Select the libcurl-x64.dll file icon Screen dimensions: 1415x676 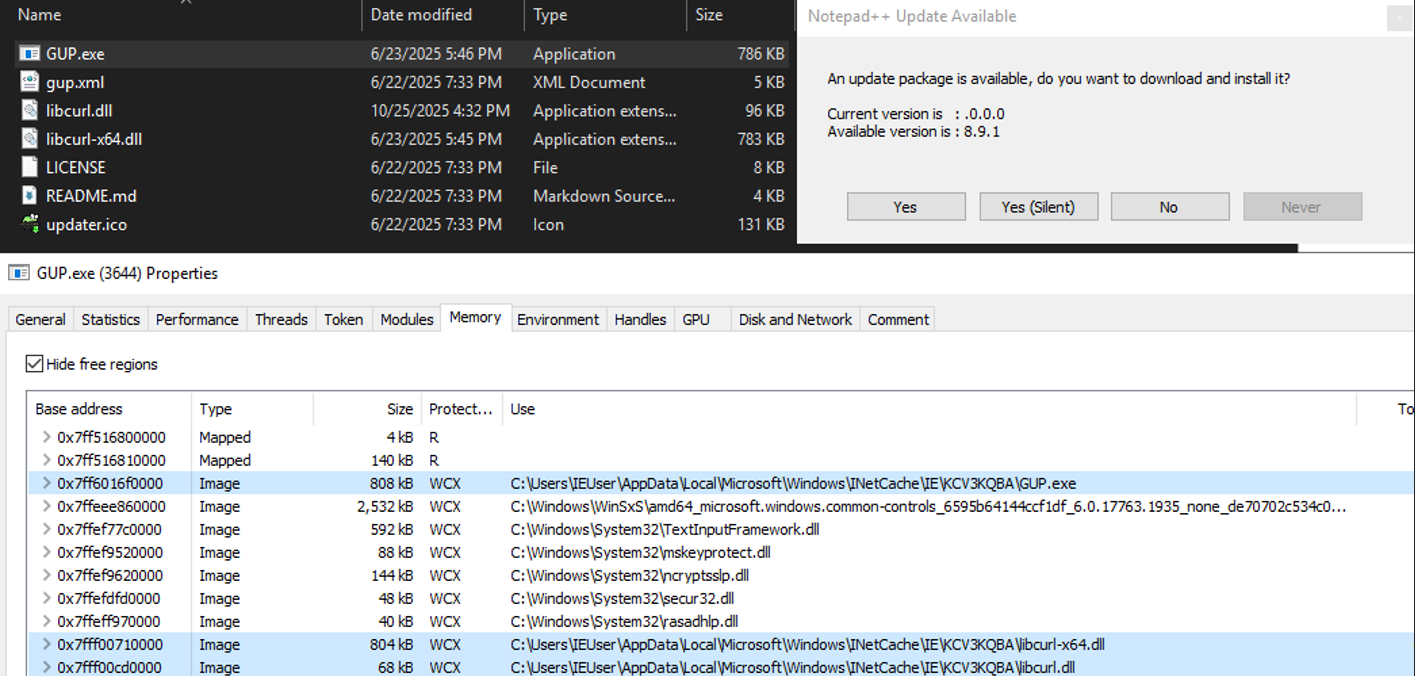pos(30,139)
